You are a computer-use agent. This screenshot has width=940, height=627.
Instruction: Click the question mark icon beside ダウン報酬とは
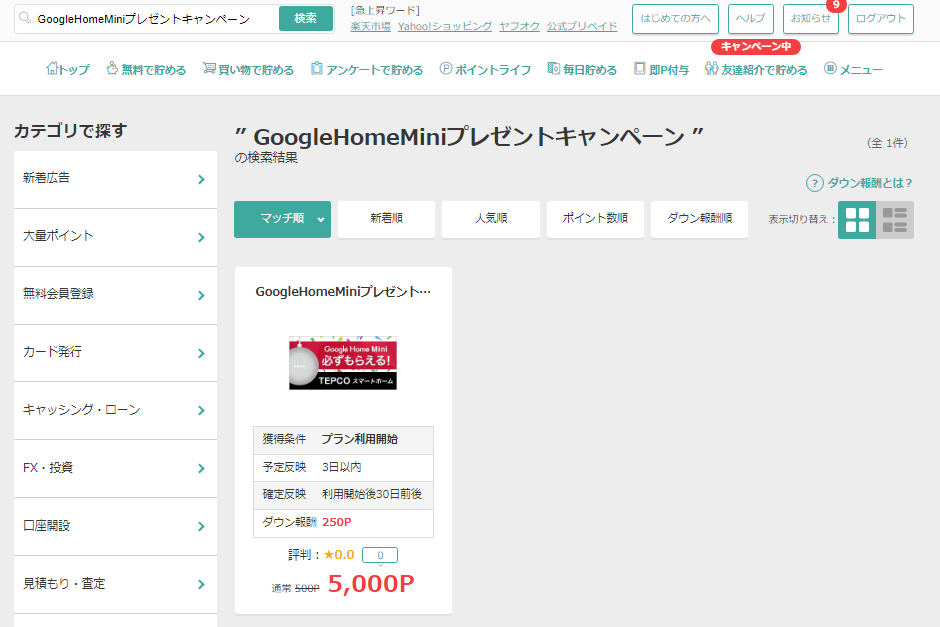pyautogui.click(x=814, y=183)
